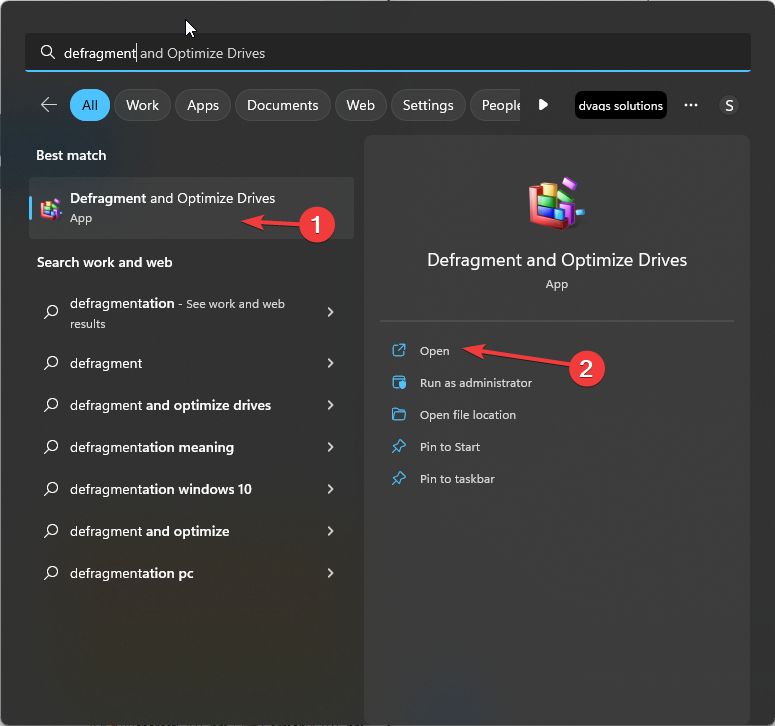Click the Defragment app icon in Best match
775x726 pixels.
pos(51,209)
